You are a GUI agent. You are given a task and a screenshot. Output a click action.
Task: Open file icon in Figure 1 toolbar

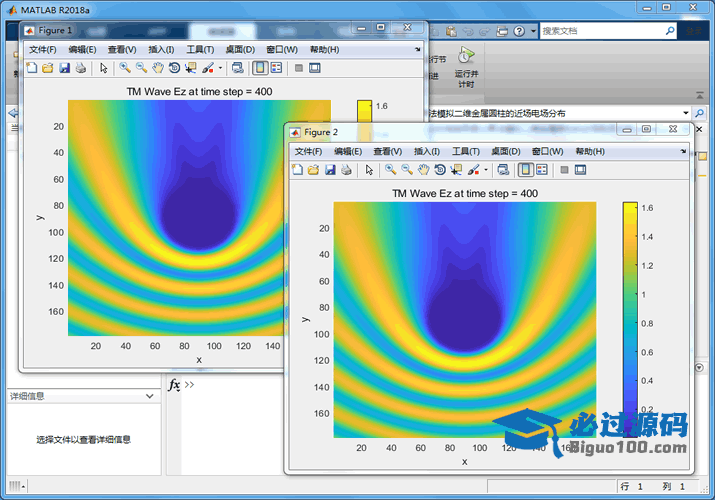pos(47,68)
